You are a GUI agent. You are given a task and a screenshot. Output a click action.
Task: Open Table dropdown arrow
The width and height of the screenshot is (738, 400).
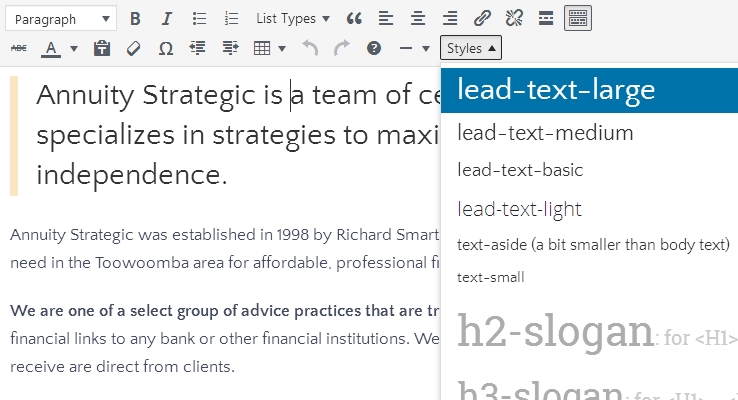coord(282,48)
